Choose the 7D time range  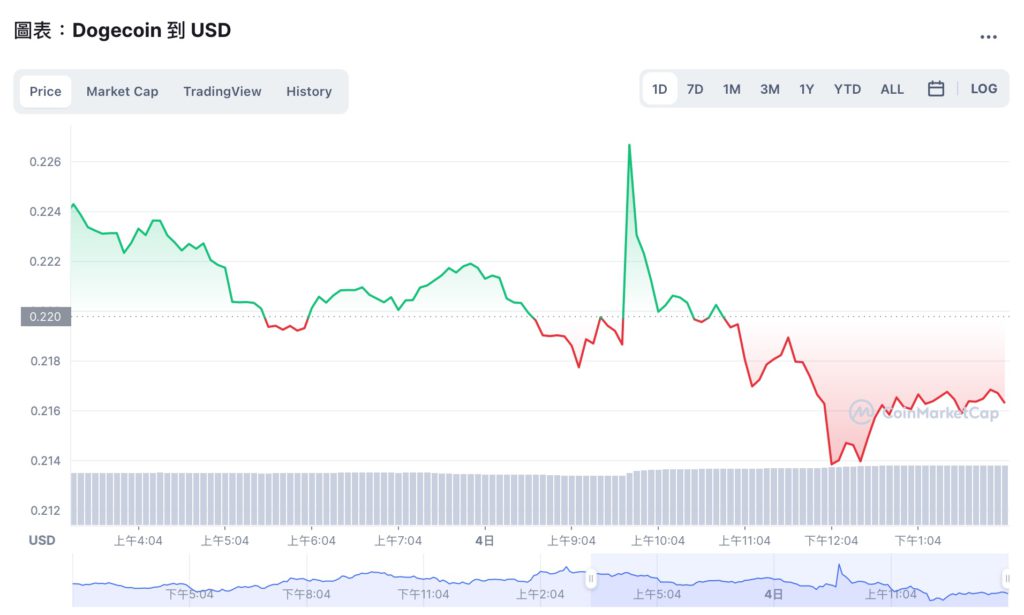click(x=695, y=89)
